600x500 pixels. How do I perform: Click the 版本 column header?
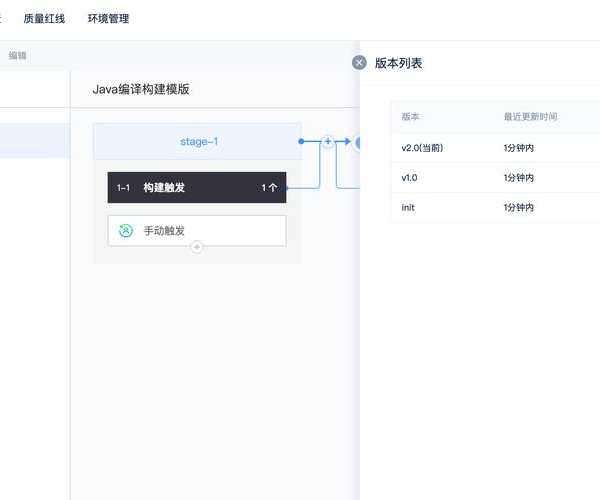point(411,117)
